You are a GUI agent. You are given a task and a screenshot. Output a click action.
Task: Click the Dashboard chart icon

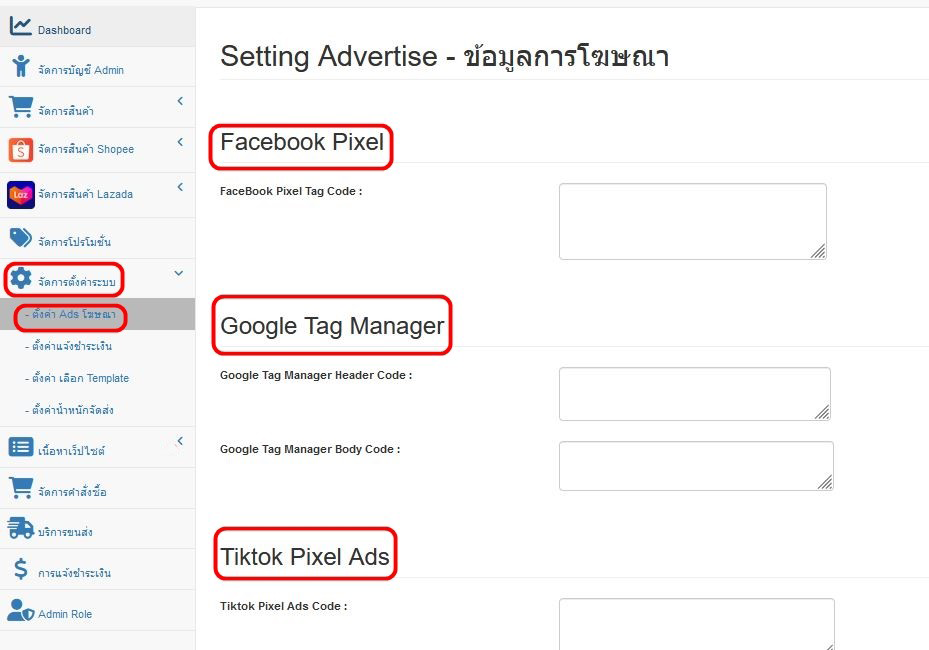pos(20,27)
